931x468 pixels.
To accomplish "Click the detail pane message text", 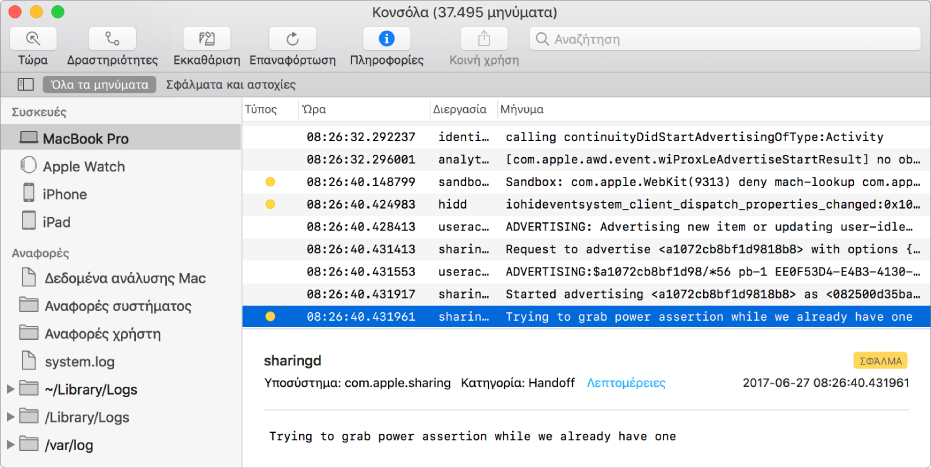I will click(473, 436).
